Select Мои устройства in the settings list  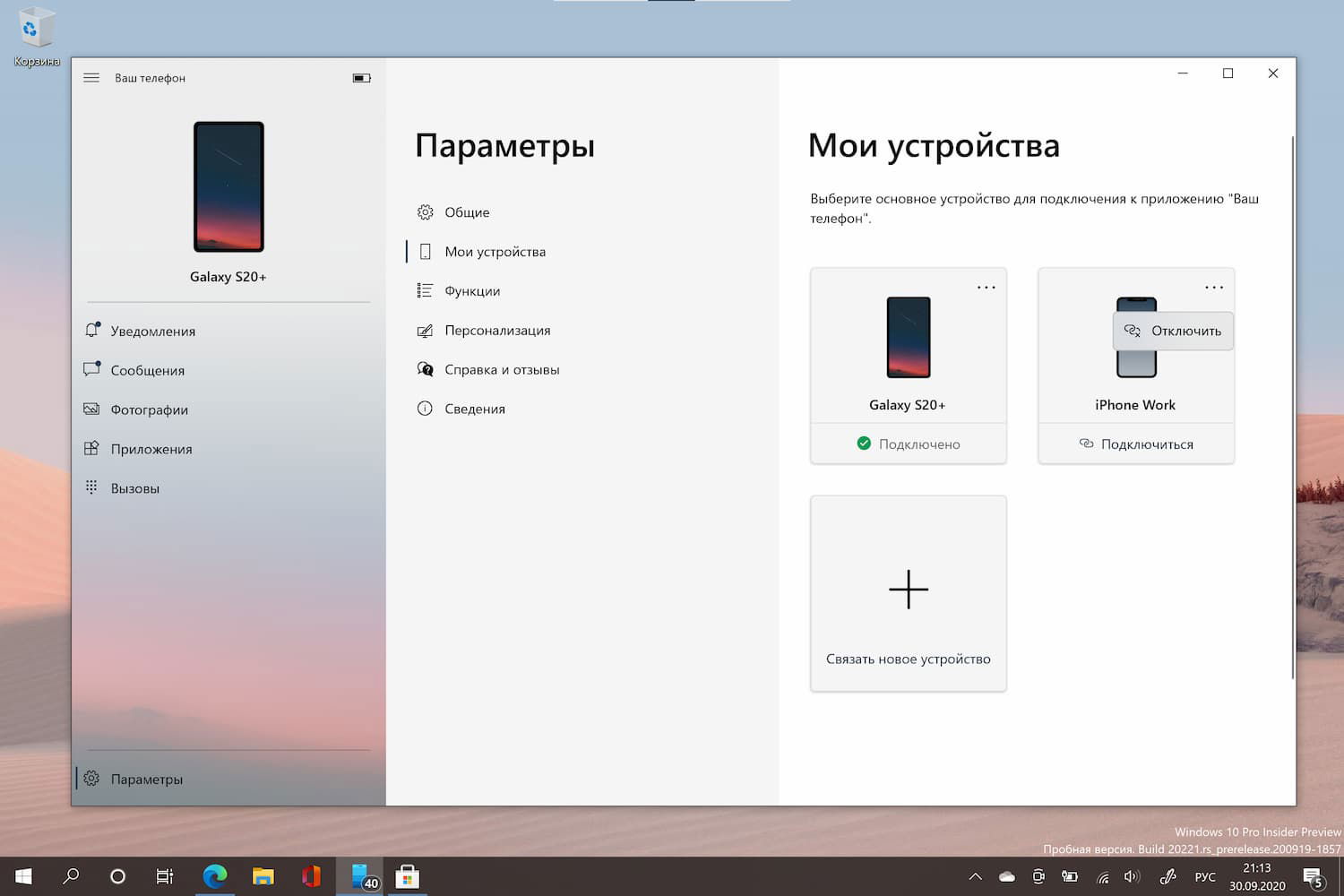click(582, 252)
